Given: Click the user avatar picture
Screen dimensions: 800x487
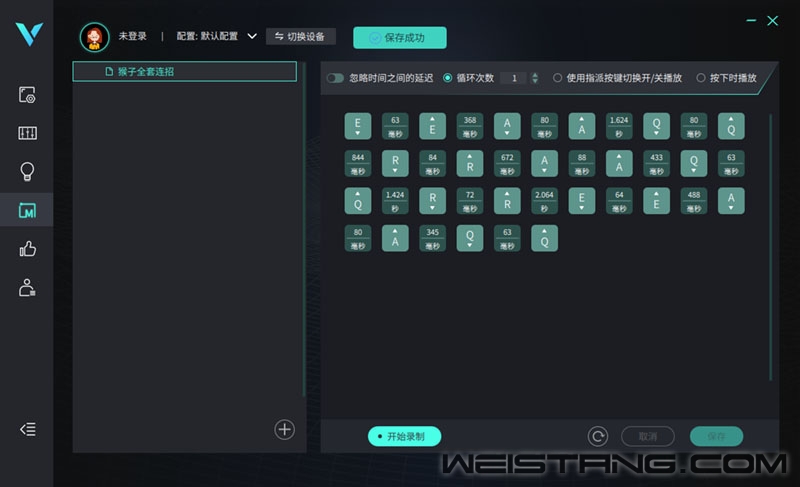Looking at the screenshot, I should tap(95, 37).
